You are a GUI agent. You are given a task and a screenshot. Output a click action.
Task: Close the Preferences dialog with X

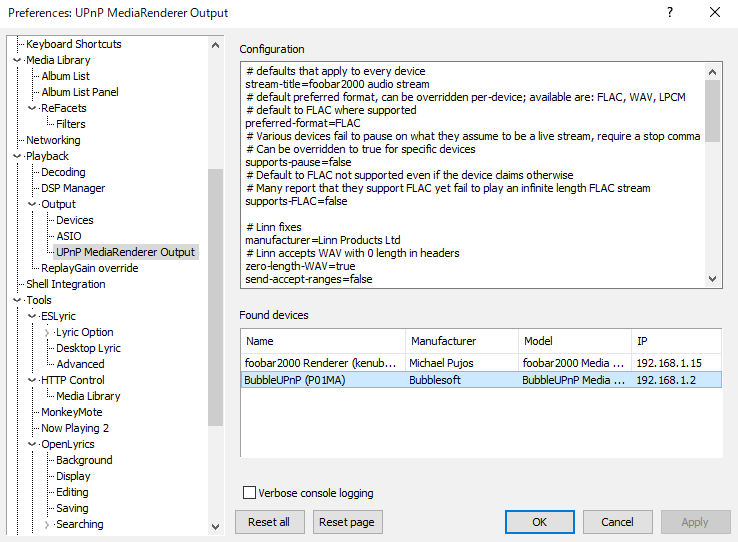pyautogui.click(x=714, y=12)
